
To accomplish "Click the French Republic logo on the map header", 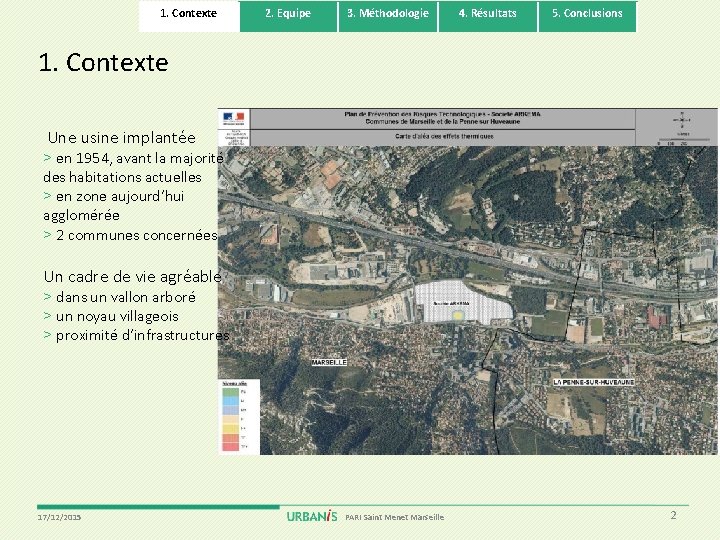I will (234, 118).
